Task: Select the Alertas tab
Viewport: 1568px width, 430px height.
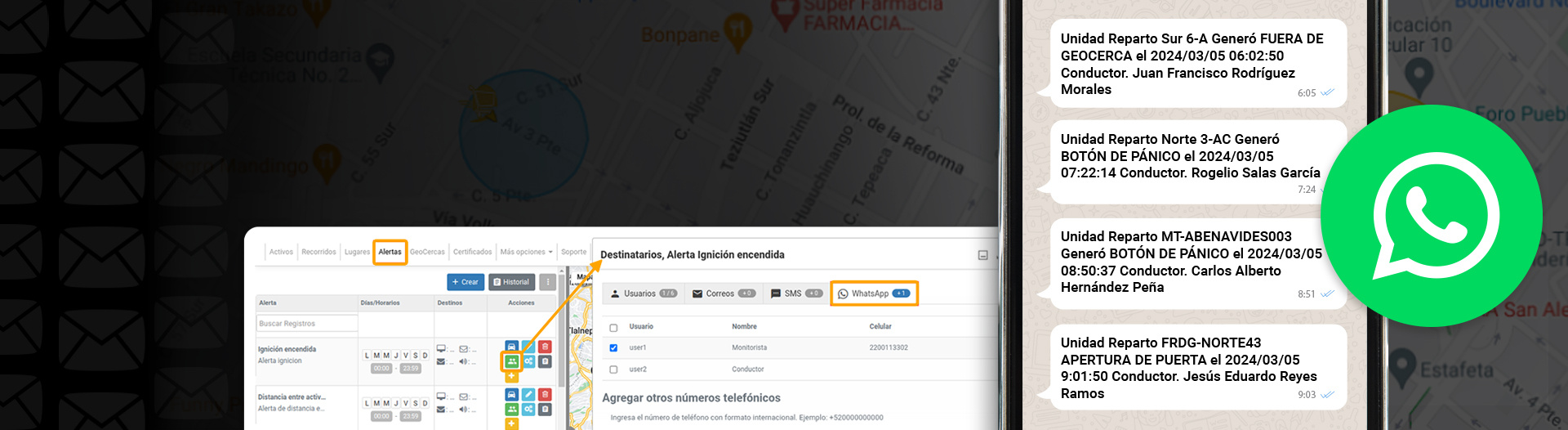Action: pyautogui.click(x=390, y=252)
